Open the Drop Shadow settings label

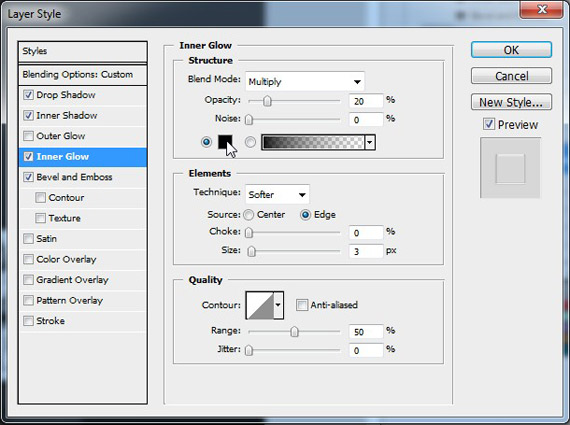[x=66, y=95]
